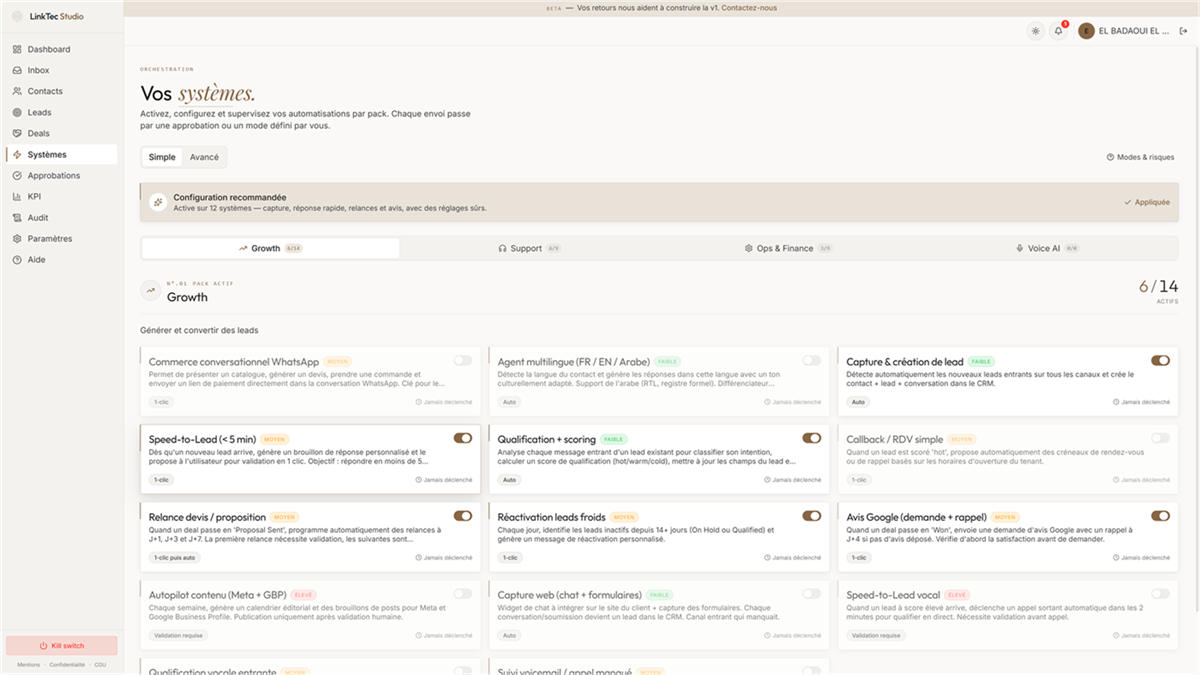Select the Avancé mode tab
Viewport: 1200px width, 675px height.
pos(204,157)
